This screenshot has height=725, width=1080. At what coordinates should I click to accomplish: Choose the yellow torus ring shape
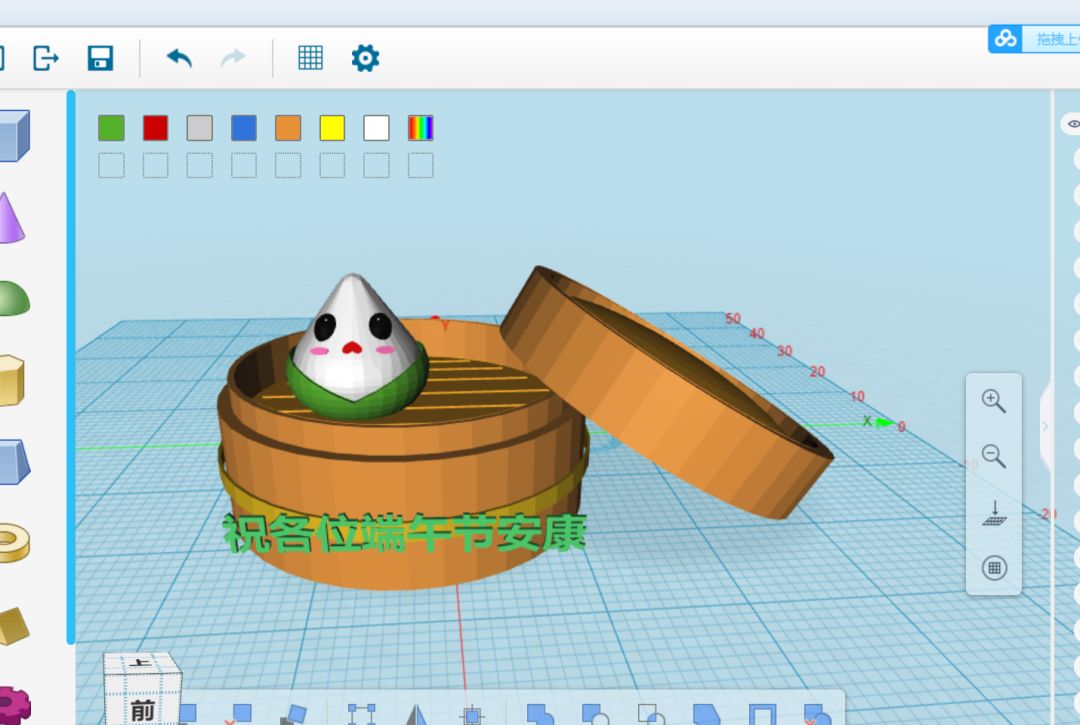point(14,544)
